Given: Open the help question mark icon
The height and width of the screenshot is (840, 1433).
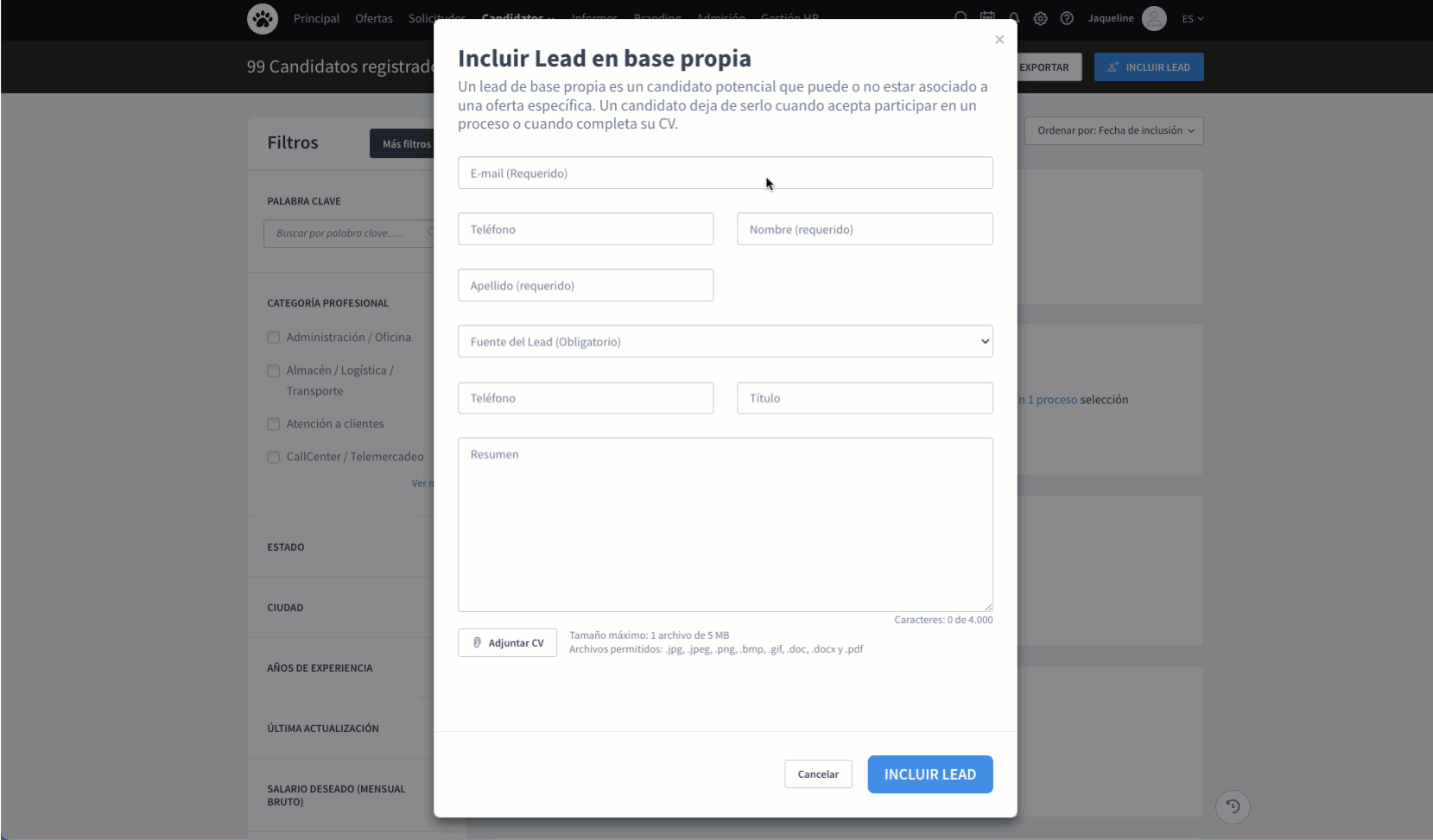Looking at the screenshot, I should 1067,18.
